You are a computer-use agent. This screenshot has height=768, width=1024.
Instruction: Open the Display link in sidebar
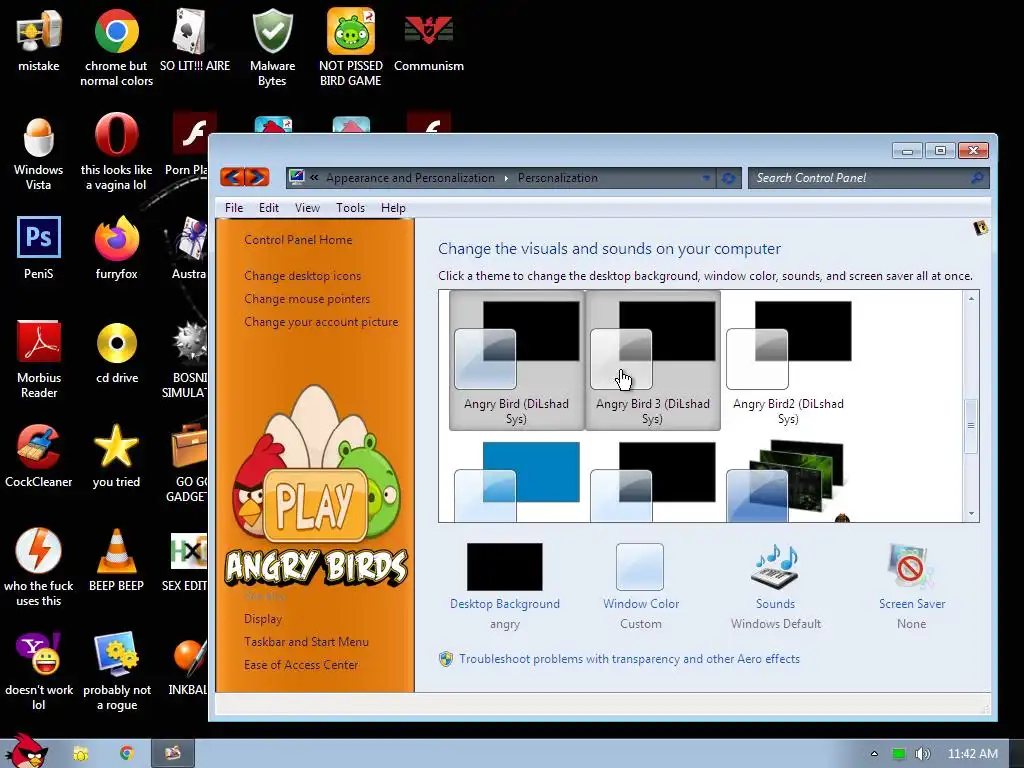[263, 618]
